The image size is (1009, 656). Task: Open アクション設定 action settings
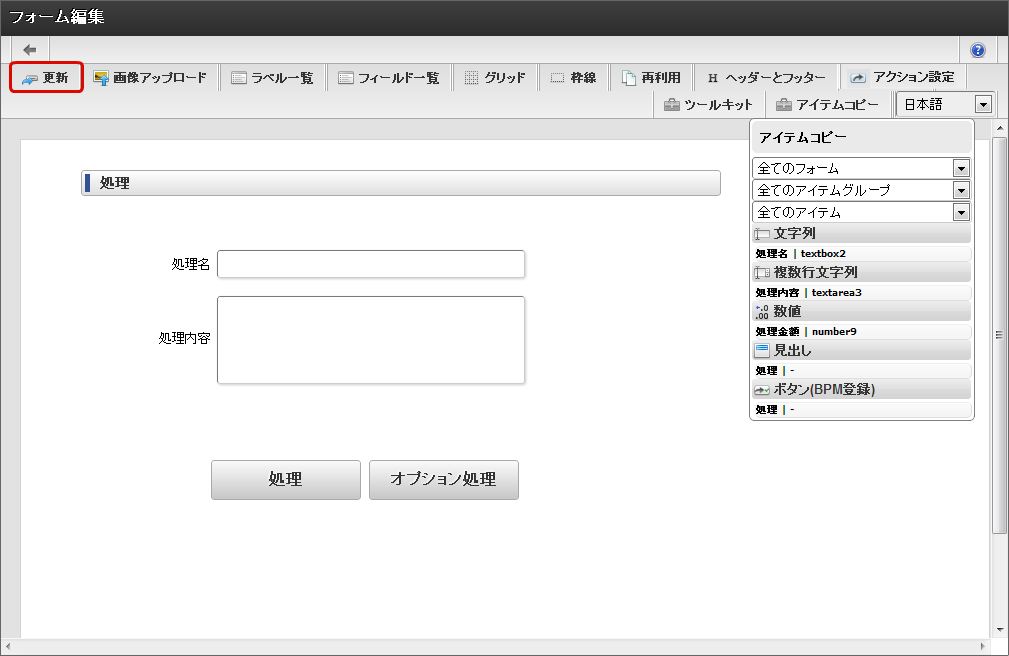[903, 77]
